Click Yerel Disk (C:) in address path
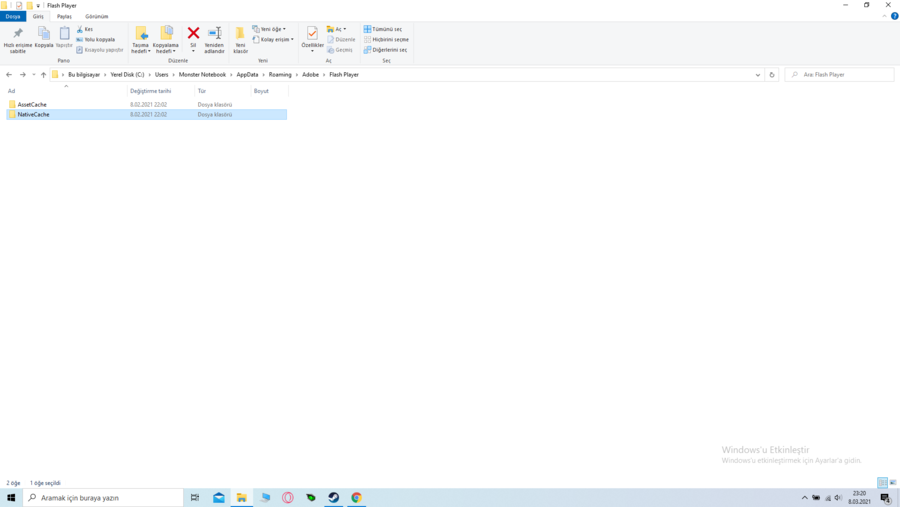The width and height of the screenshot is (900, 507). point(127,75)
